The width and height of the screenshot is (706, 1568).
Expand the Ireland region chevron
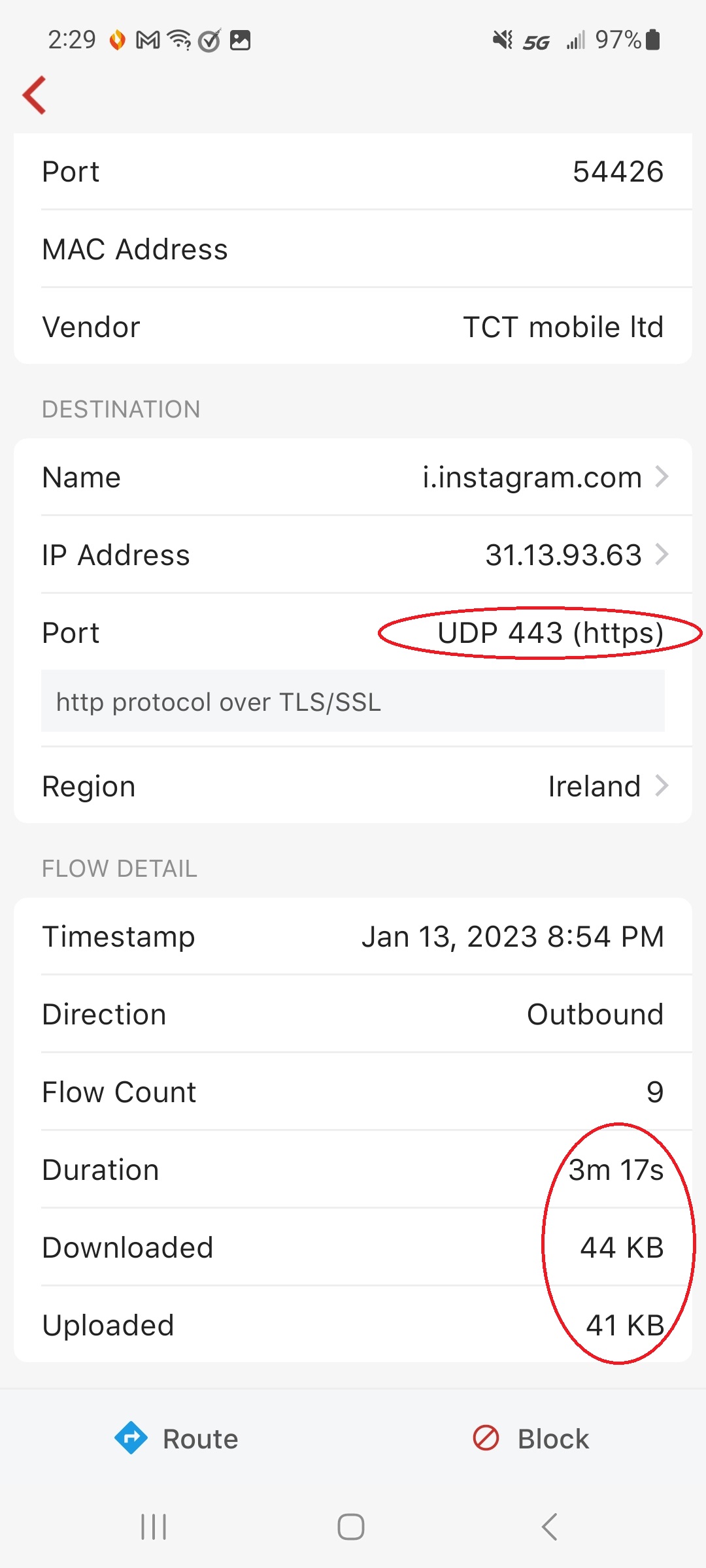tap(662, 785)
